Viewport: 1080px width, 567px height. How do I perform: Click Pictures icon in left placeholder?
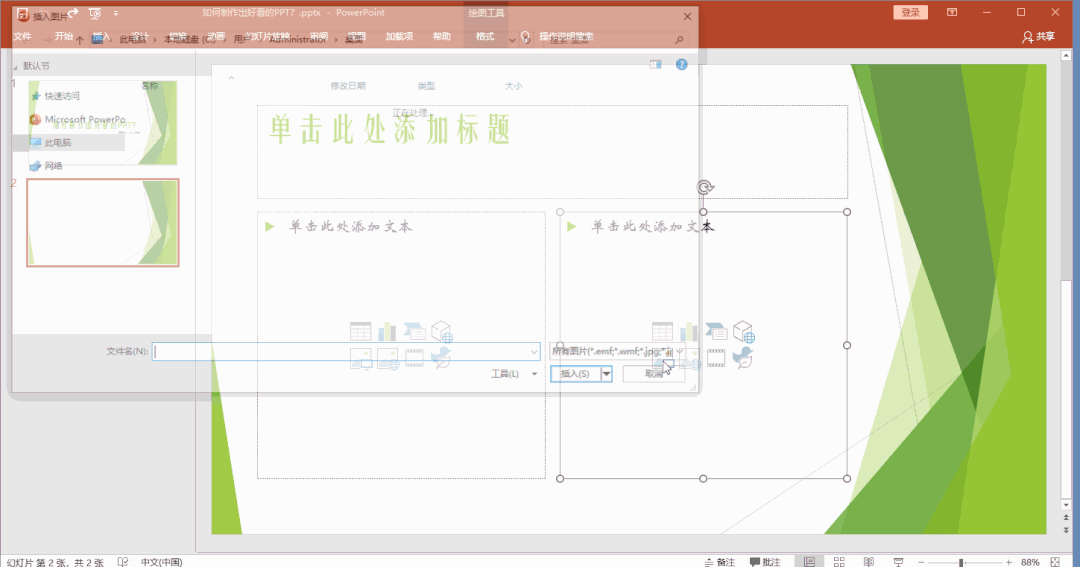point(361,358)
